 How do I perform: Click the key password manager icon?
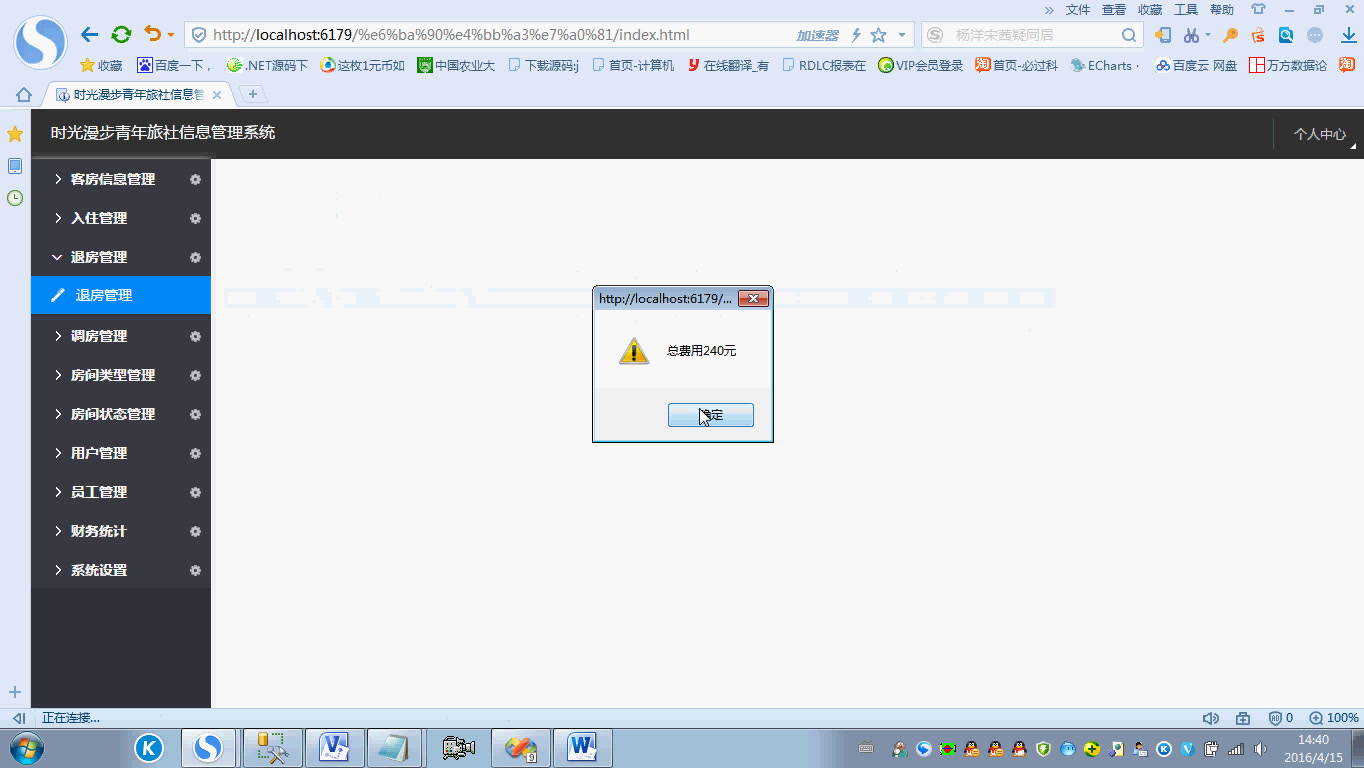(x=1230, y=35)
